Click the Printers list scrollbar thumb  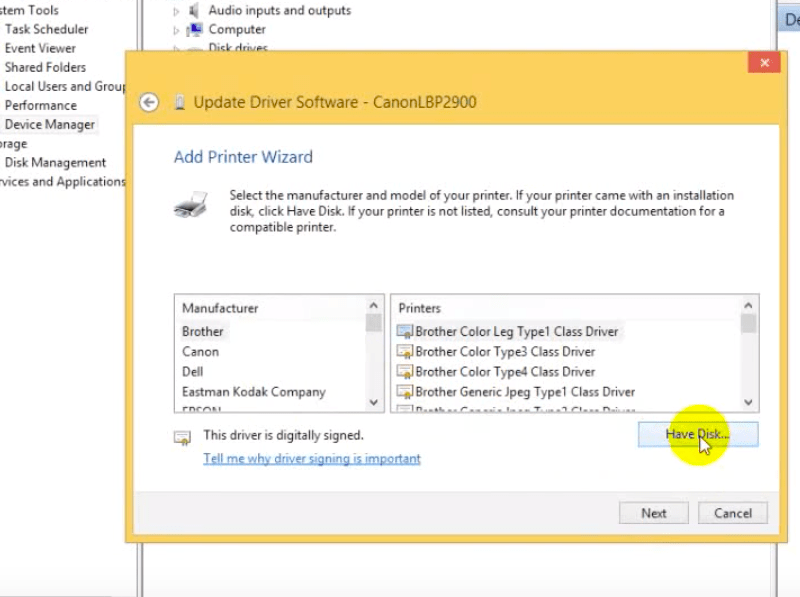coord(748,324)
